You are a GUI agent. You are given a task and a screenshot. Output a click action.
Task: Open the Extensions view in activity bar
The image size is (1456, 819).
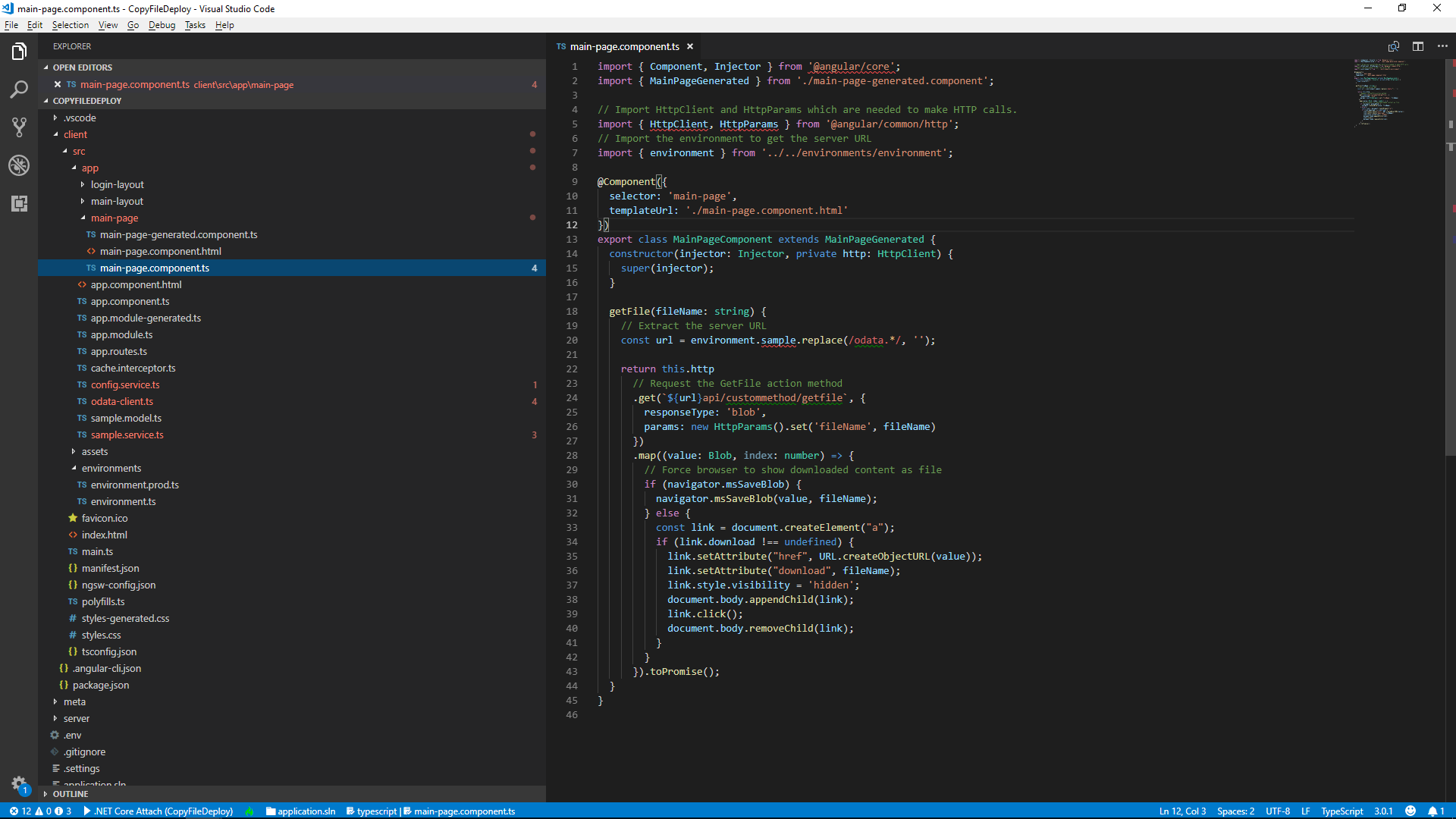click(19, 203)
